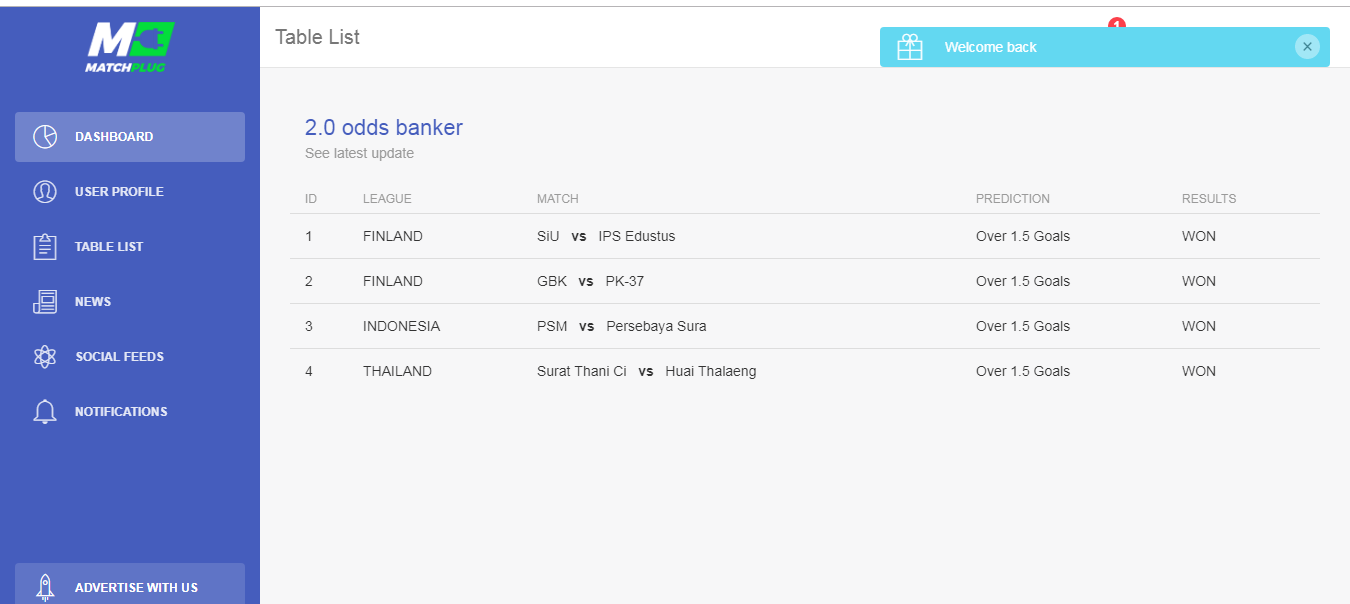This screenshot has height=604, width=1350.
Task: Click the Table List clipboard icon
Action: point(45,247)
